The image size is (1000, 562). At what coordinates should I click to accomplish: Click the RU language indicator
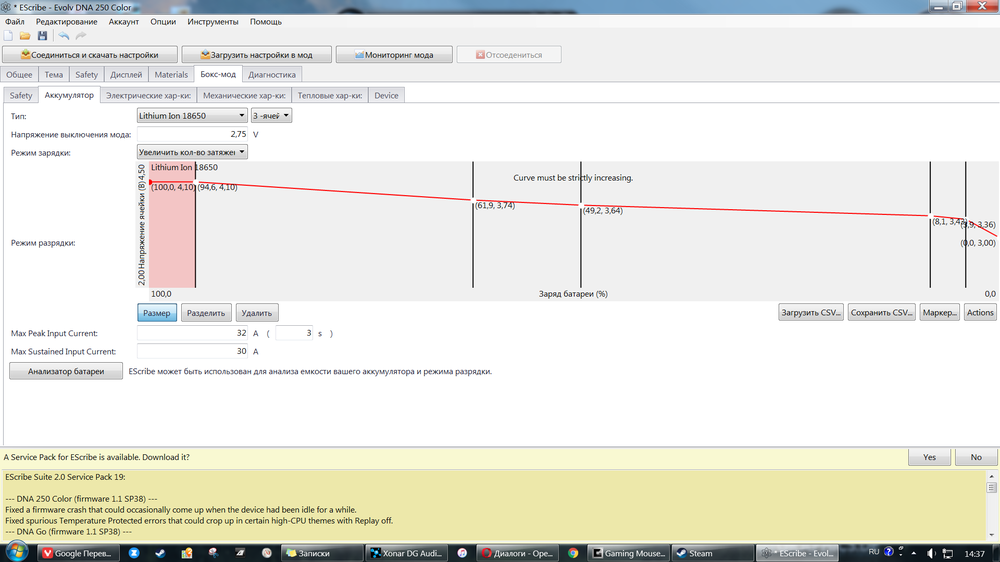(874, 552)
